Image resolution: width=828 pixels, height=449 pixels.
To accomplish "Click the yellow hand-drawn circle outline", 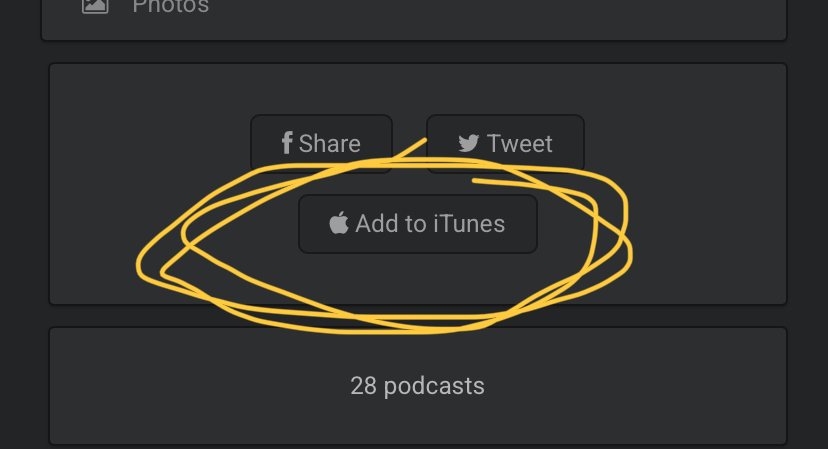I will (140, 268).
